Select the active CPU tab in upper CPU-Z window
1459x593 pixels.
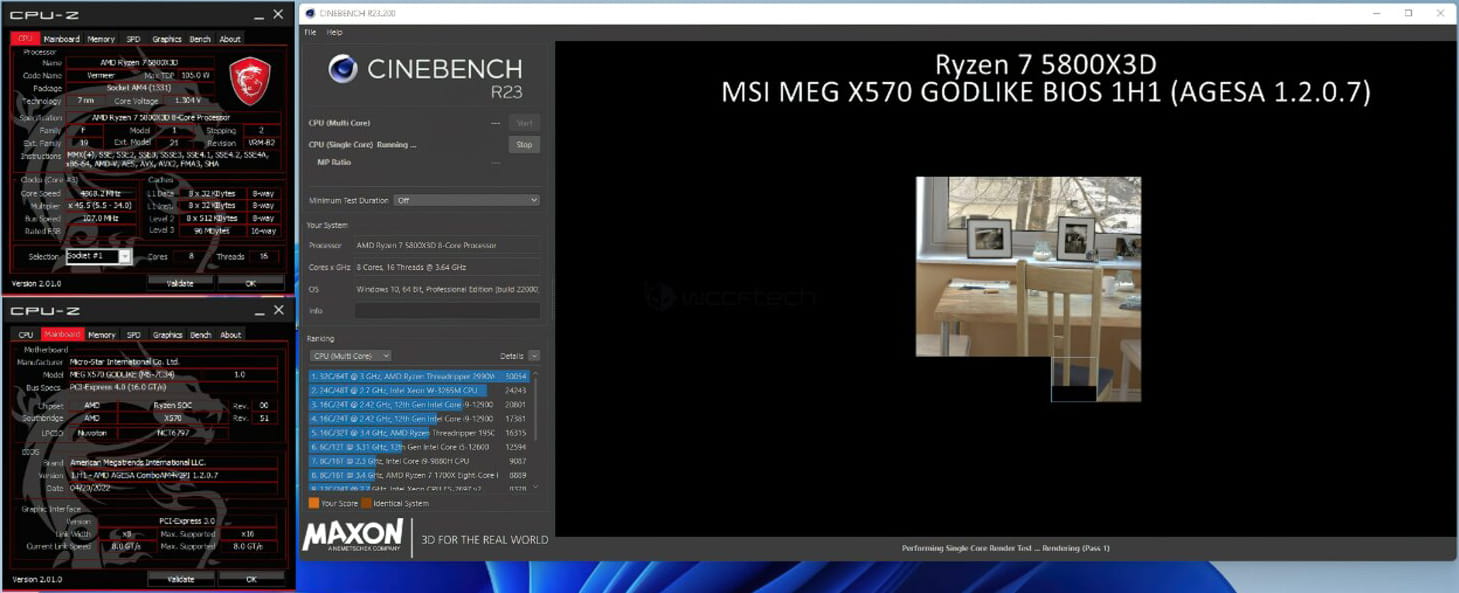point(25,39)
